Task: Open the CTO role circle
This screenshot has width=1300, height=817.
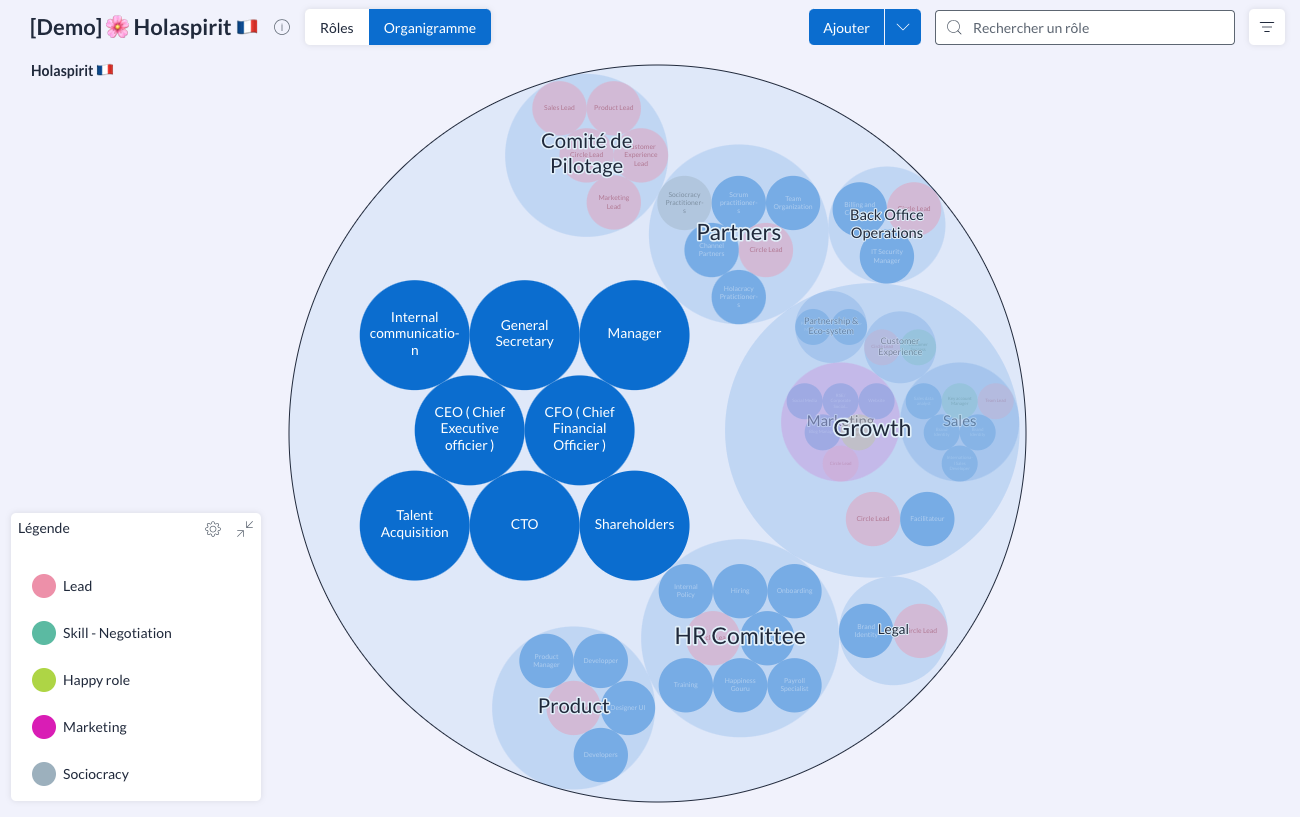Action: click(x=525, y=525)
